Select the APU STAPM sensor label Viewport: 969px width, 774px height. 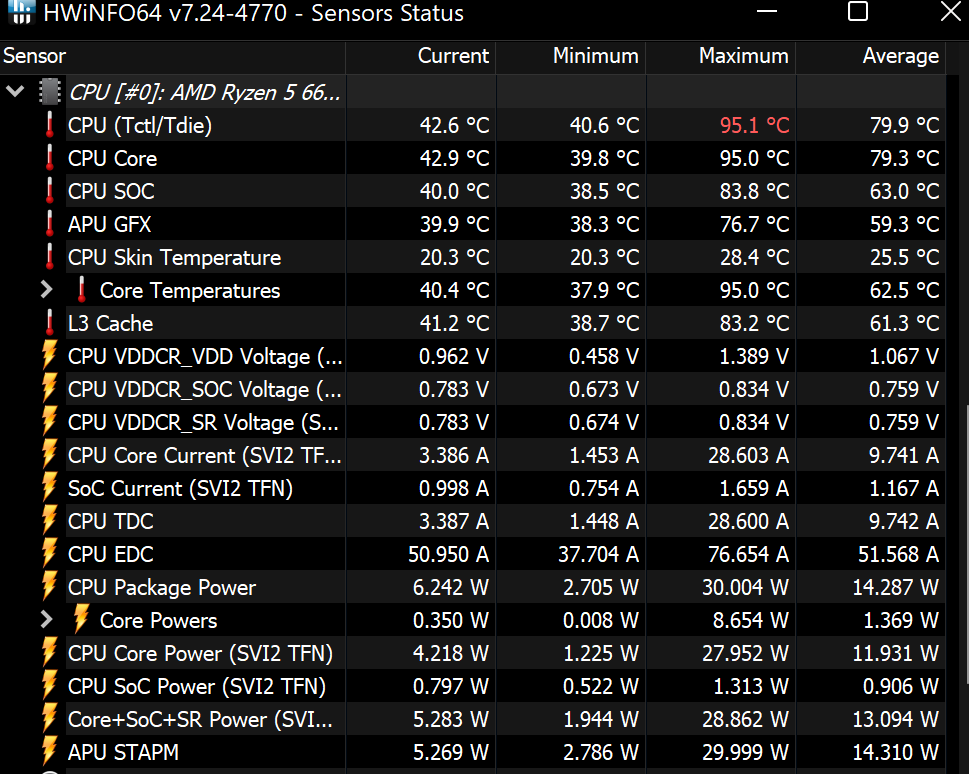(x=123, y=752)
